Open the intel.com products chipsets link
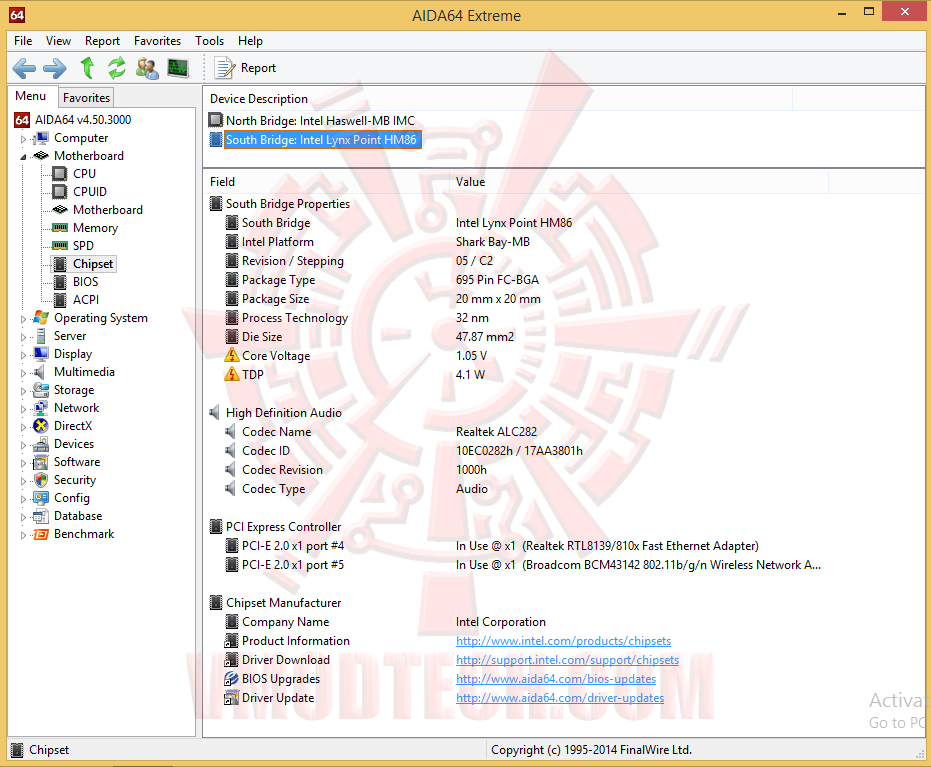This screenshot has width=931, height=767. click(563, 641)
